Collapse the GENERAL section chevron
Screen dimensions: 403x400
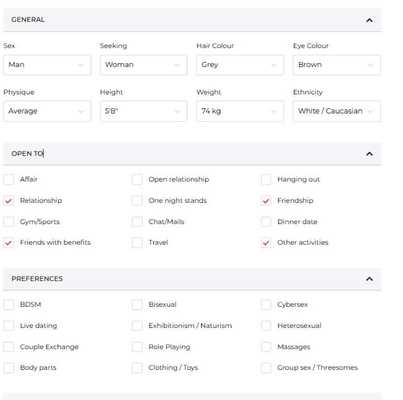pos(369,20)
